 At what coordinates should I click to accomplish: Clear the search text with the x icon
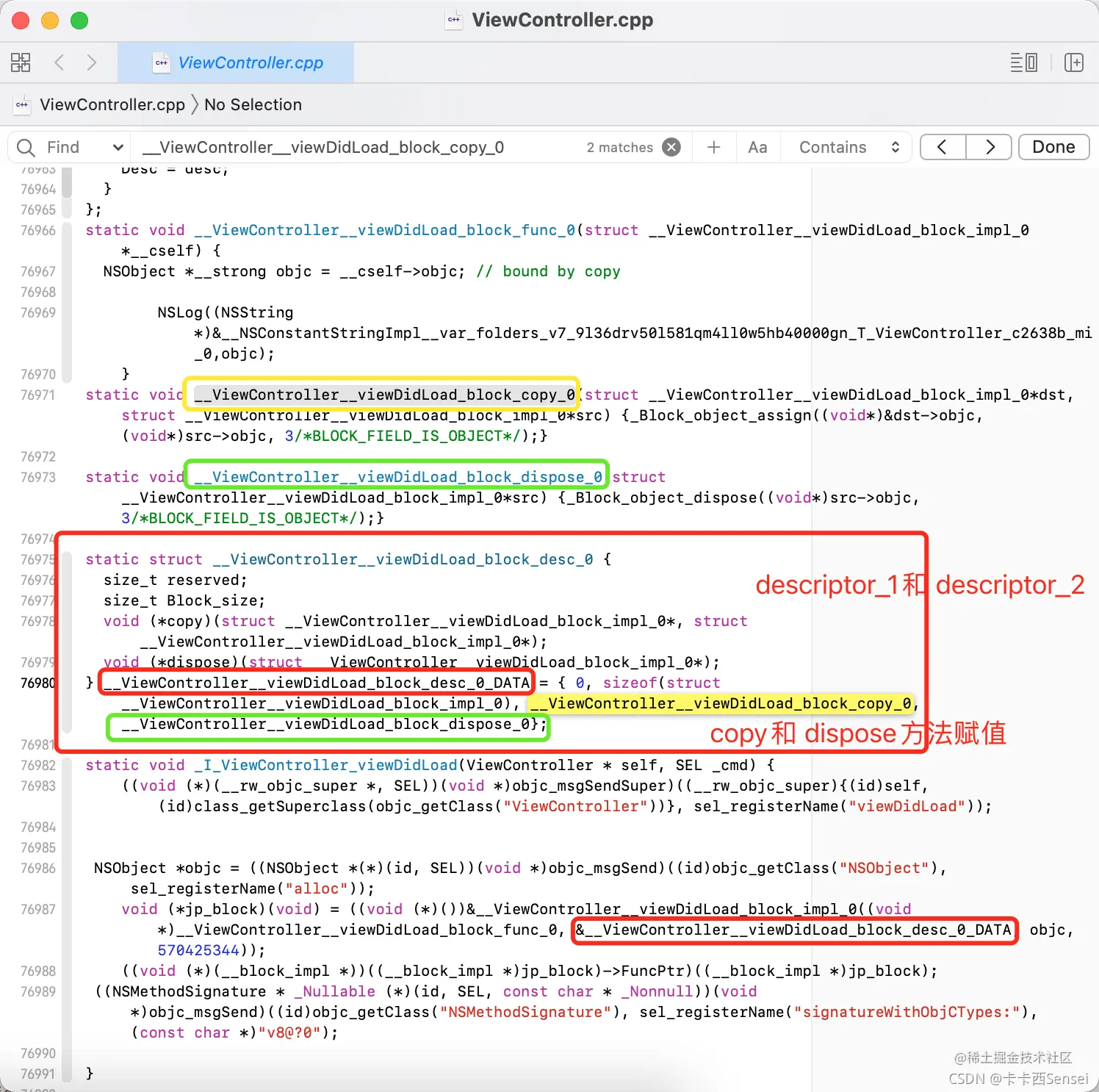coord(671,146)
